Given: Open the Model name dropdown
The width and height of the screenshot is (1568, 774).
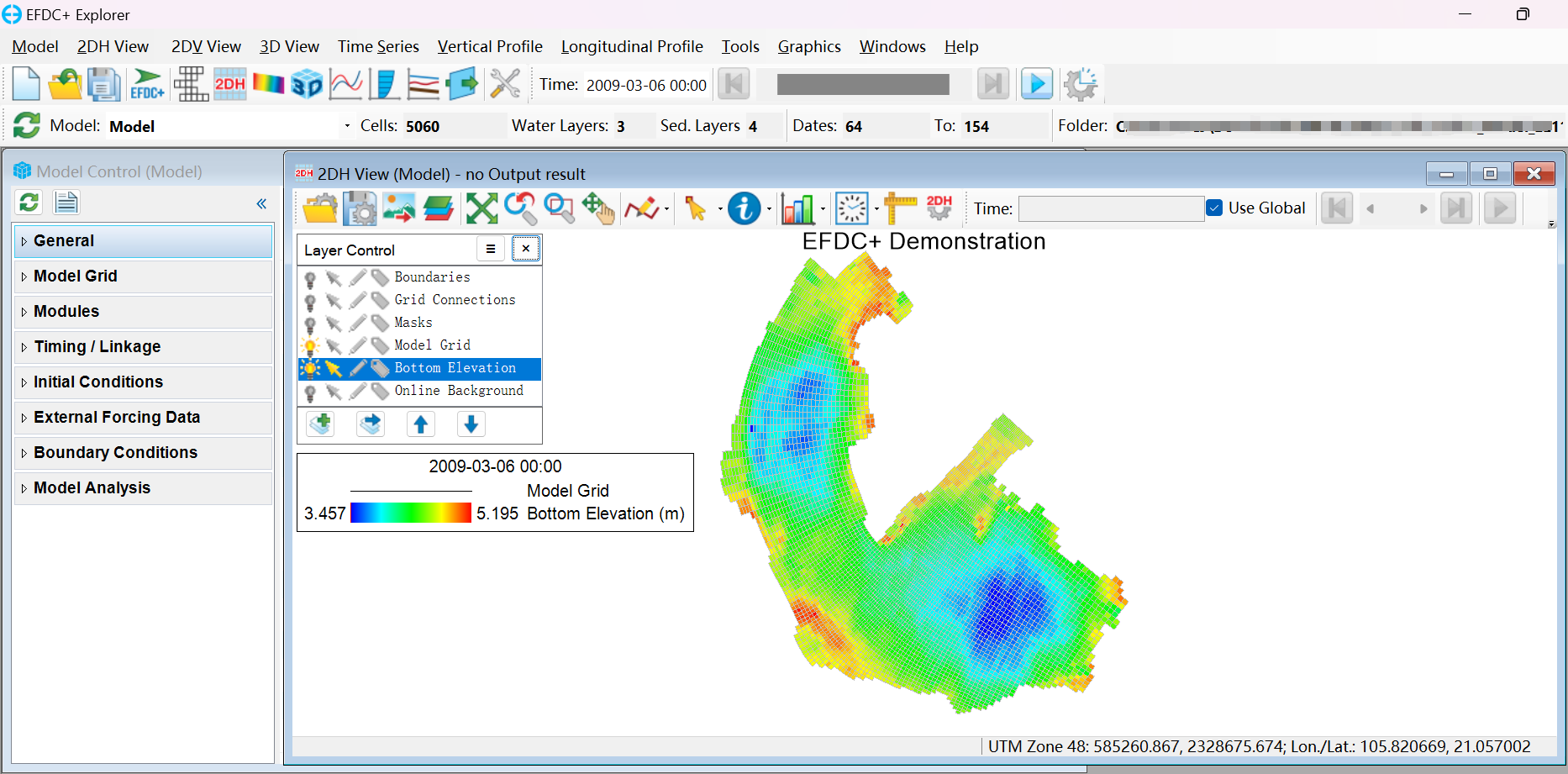Looking at the screenshot, I should (x=347, y=126).
